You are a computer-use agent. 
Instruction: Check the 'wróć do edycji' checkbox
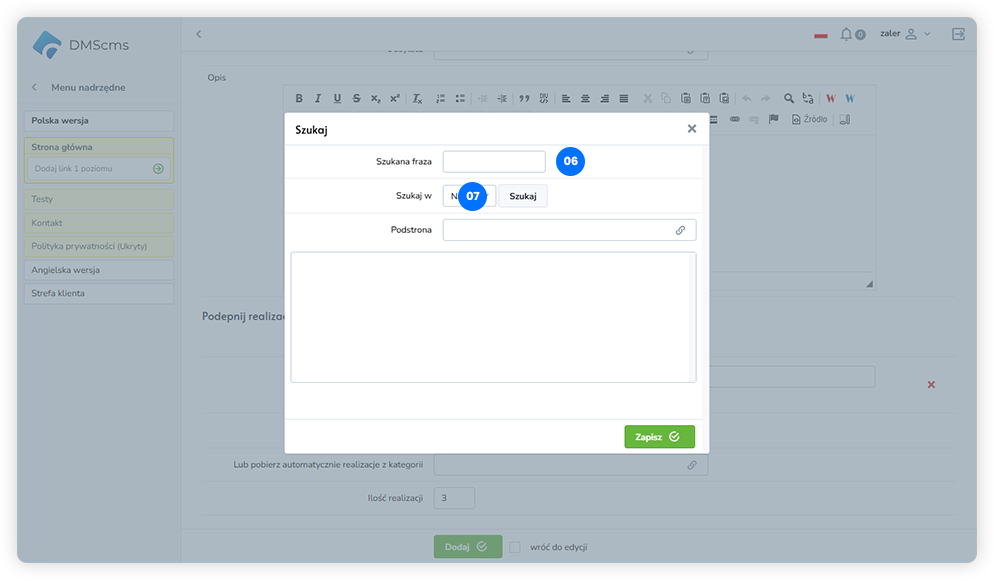tap(515, 547)
